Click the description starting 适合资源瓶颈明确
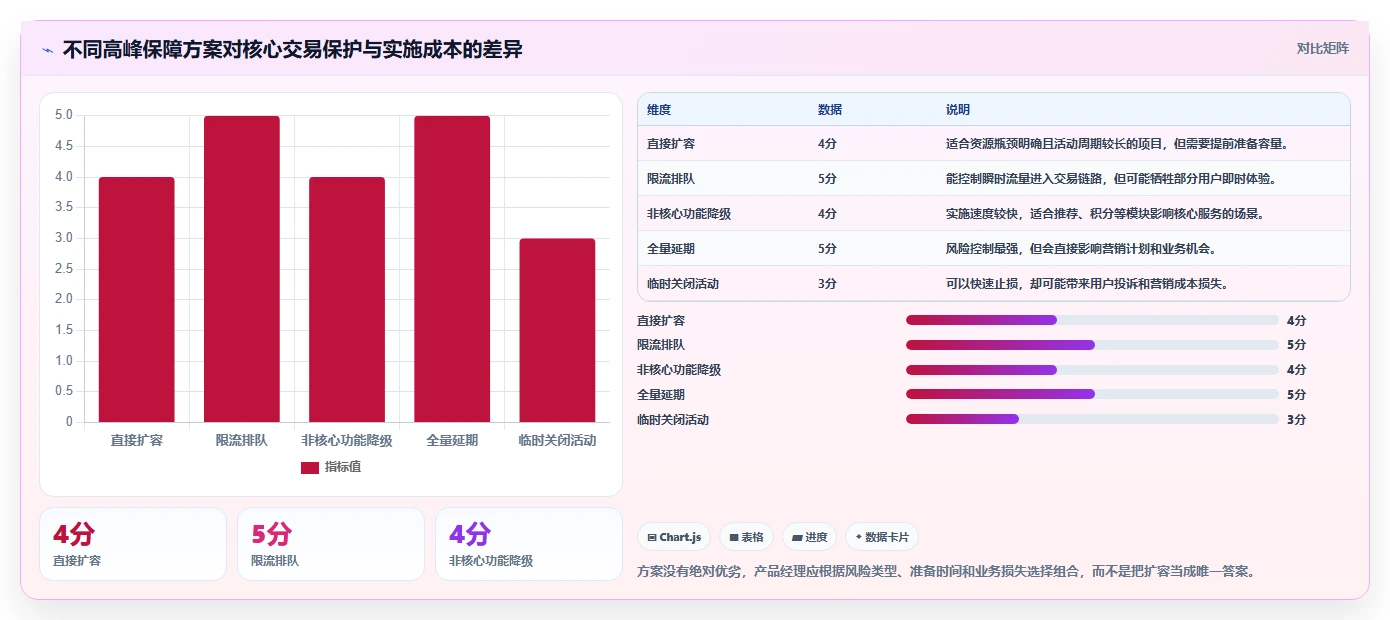Viewport: 1390px width, 620px height. 1117,144
